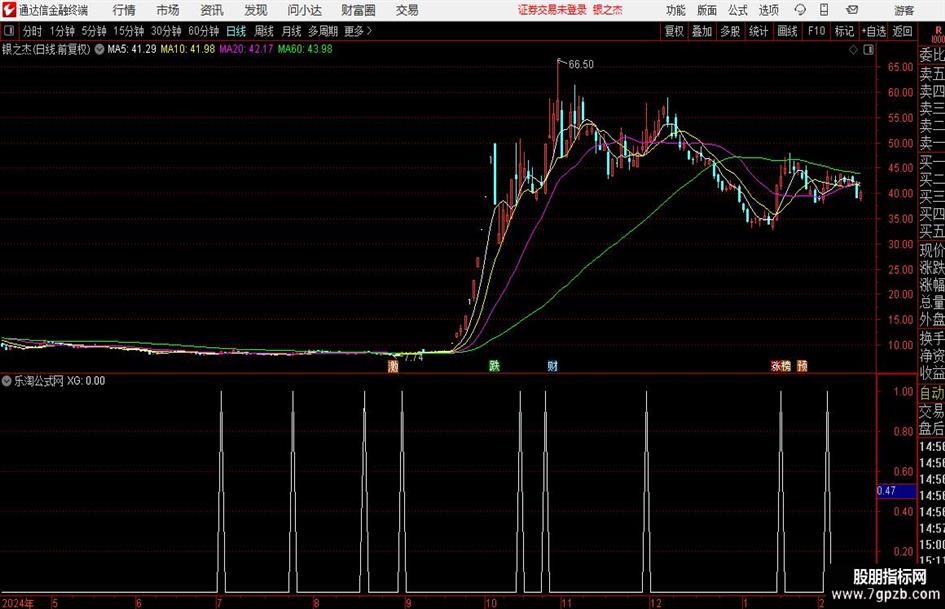Click the MA20: 42.17 indicator value
This screenshot has height=609, width=945.
246,49
